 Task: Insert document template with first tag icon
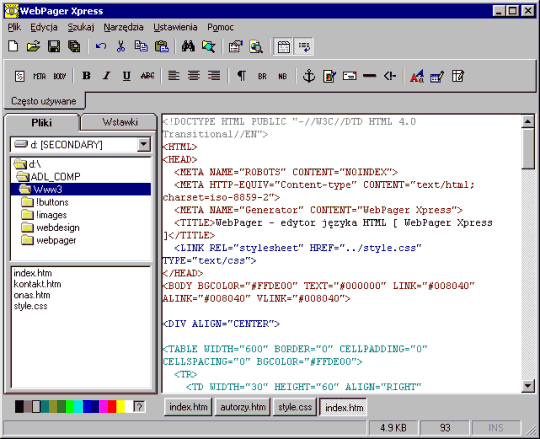pos(20,76)
